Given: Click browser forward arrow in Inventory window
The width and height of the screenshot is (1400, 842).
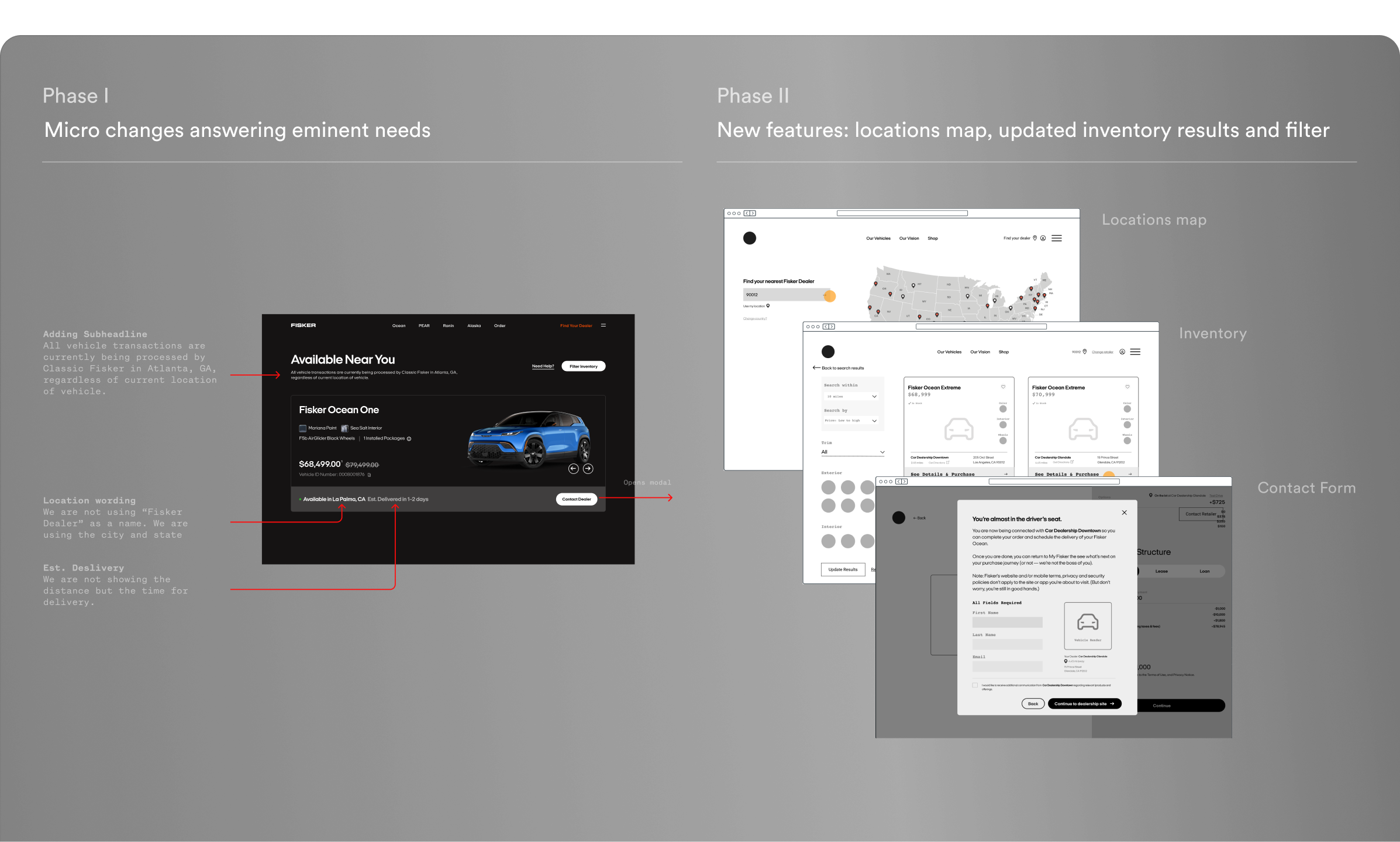Looking at the screenshot, I should [x=832, y=327].
